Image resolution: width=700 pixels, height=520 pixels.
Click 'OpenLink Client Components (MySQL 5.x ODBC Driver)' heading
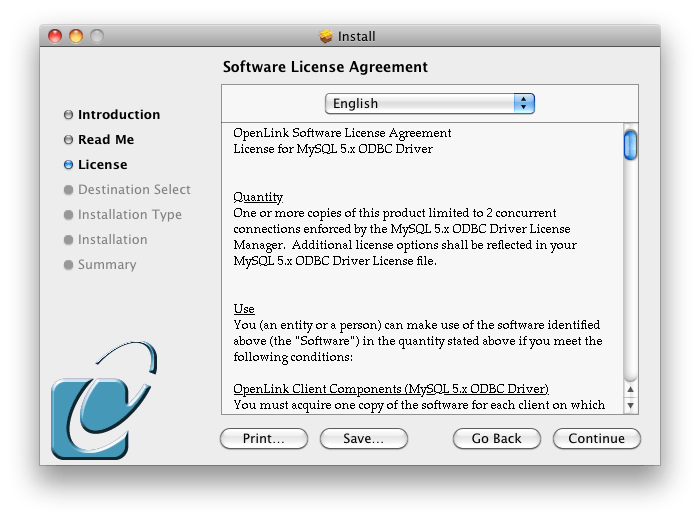click(391, 389)
